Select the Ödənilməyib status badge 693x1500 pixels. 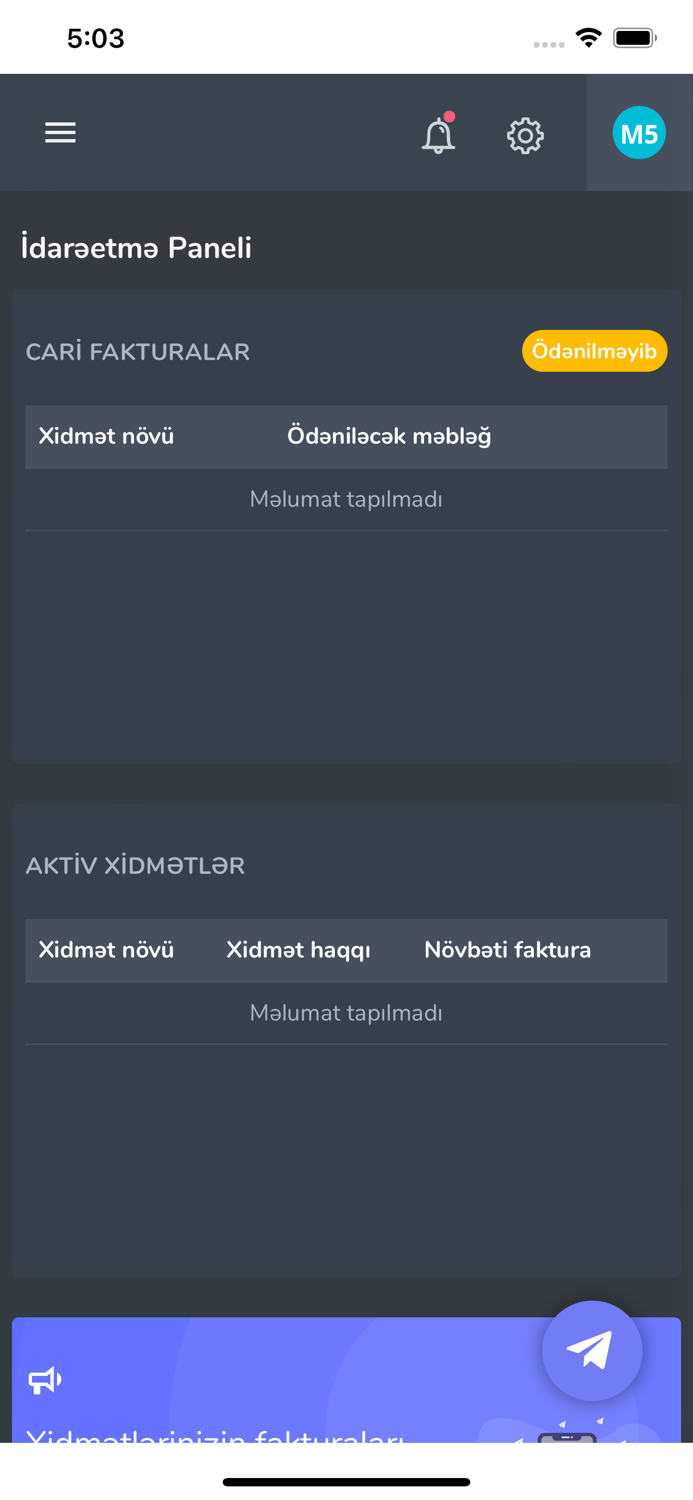click(594, 351)
